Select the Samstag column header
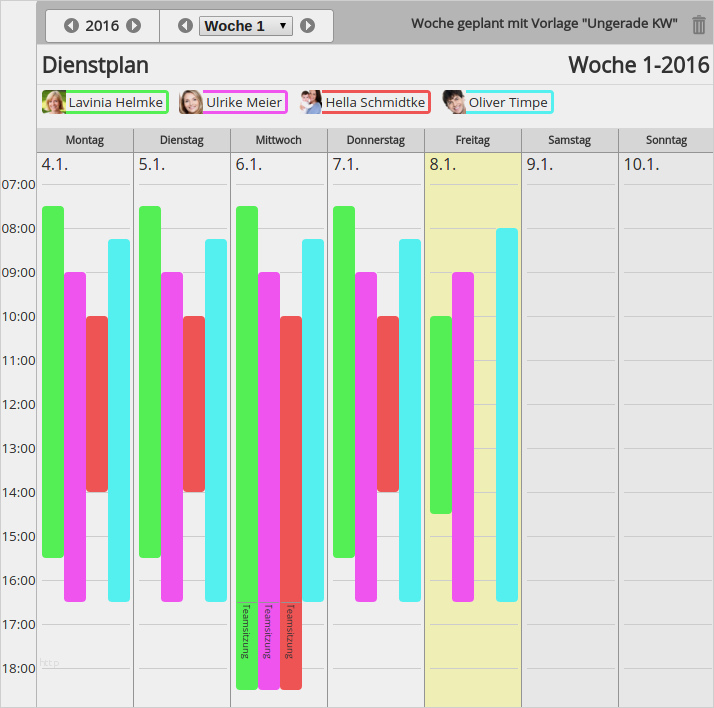The width and height of the screenshot is (714, 708). pos(570,140)
